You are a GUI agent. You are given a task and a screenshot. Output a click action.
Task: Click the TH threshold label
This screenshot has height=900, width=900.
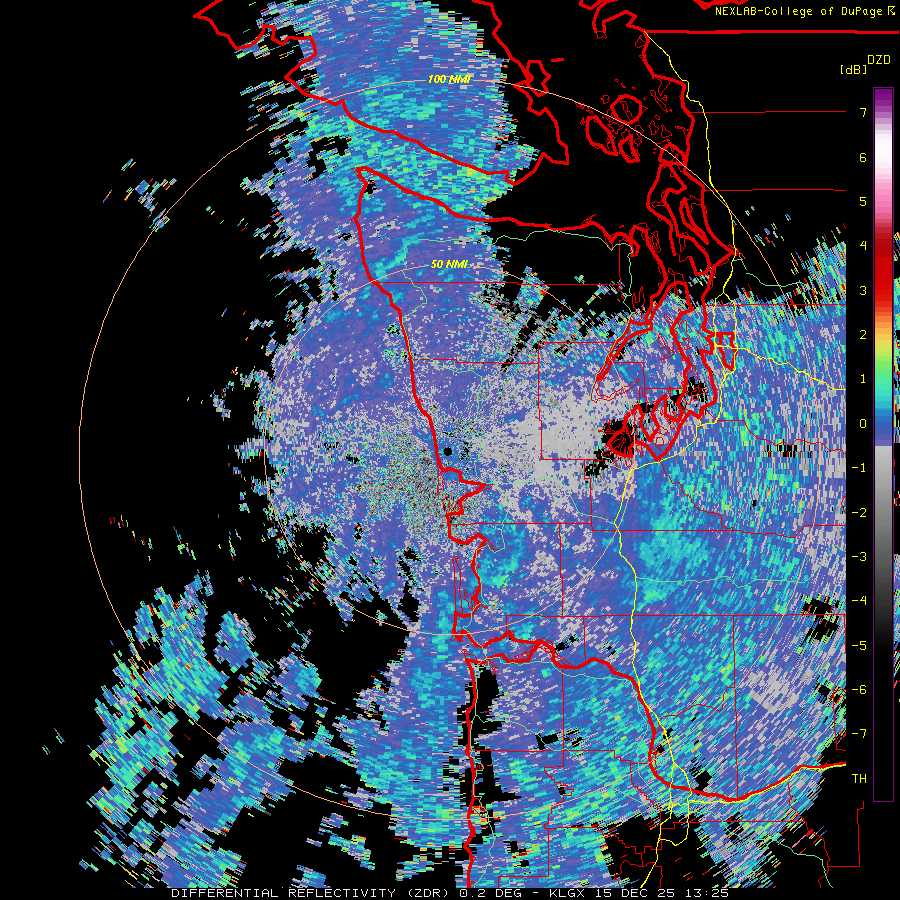coord(859,779)
